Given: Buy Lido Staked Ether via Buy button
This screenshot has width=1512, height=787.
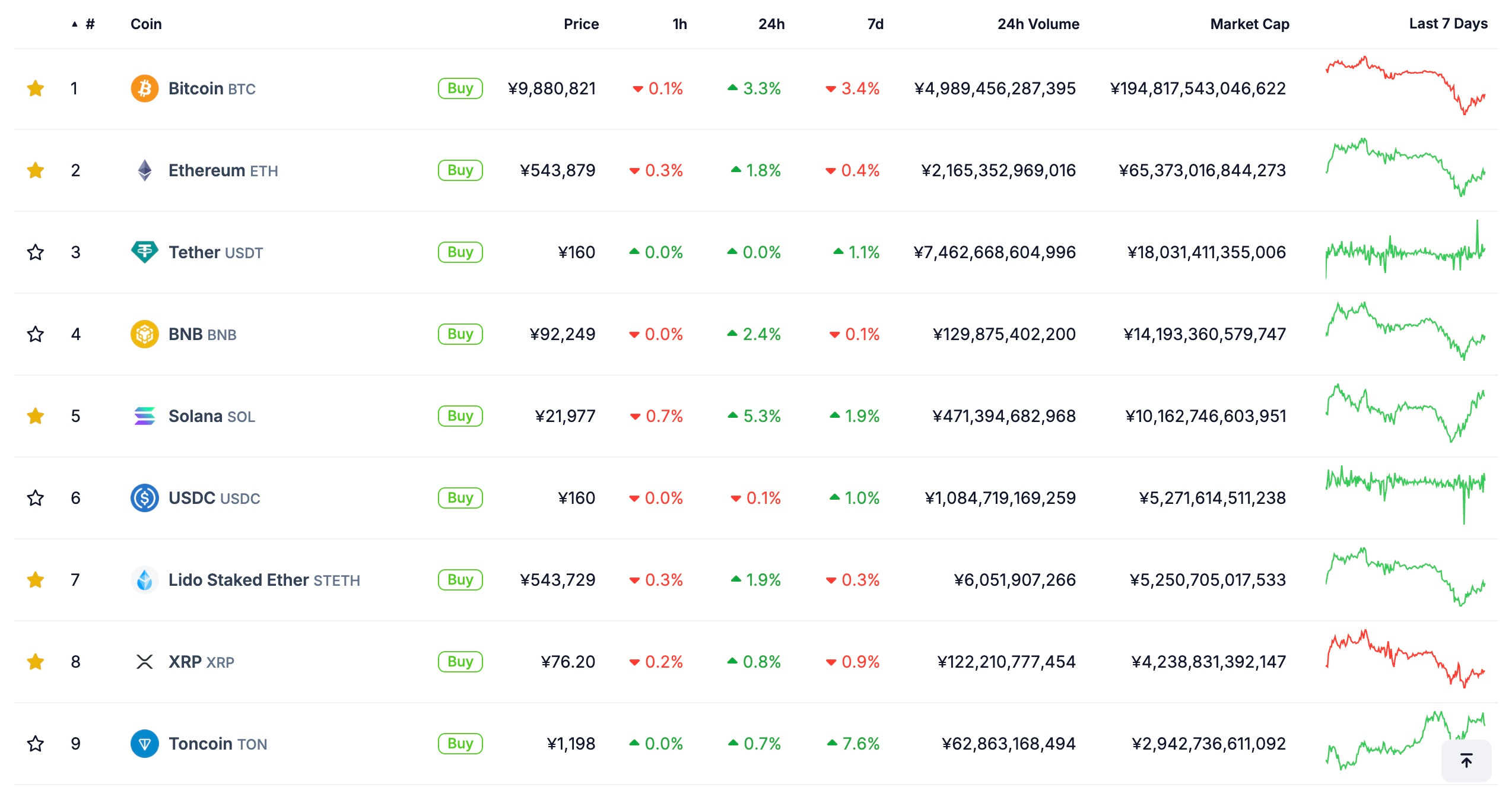Looking at the screenshot, I should (x=460, y=580).
